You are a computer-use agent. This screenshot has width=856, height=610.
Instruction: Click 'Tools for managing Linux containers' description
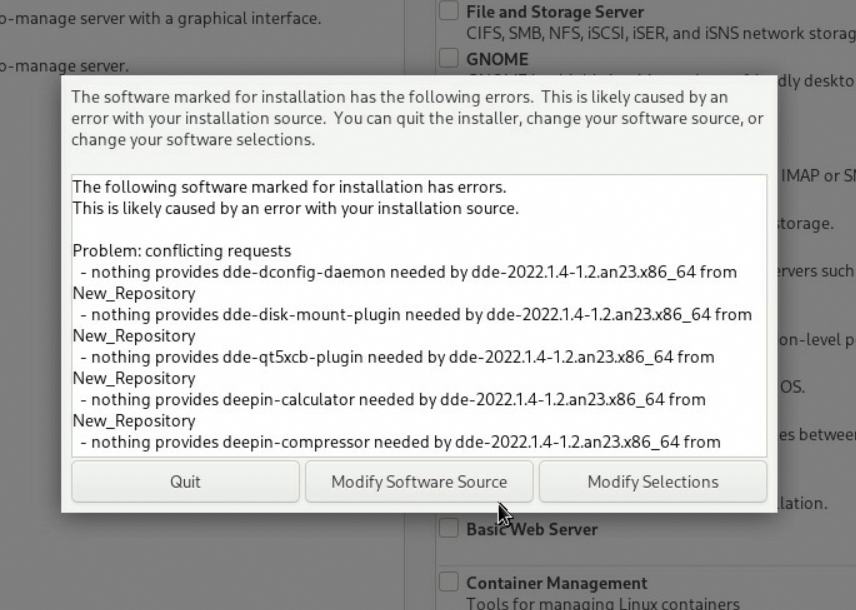[x=602, y=602]
